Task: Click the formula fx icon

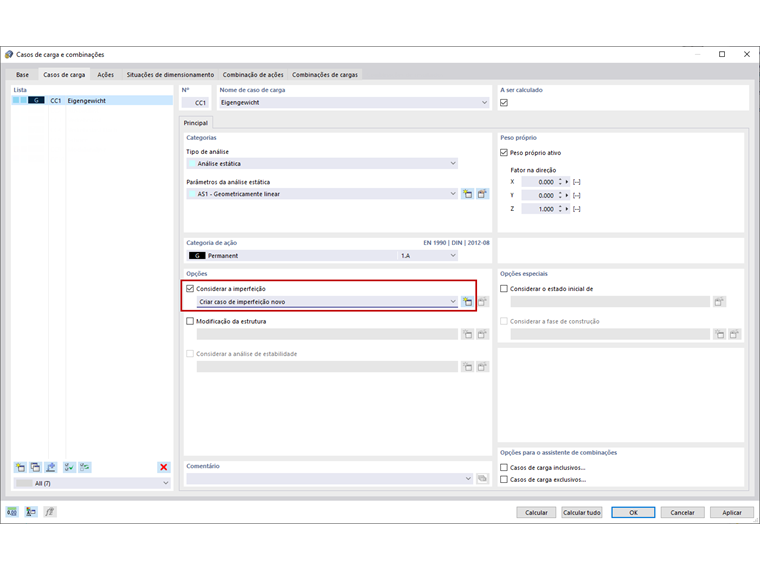Action: 49,512
